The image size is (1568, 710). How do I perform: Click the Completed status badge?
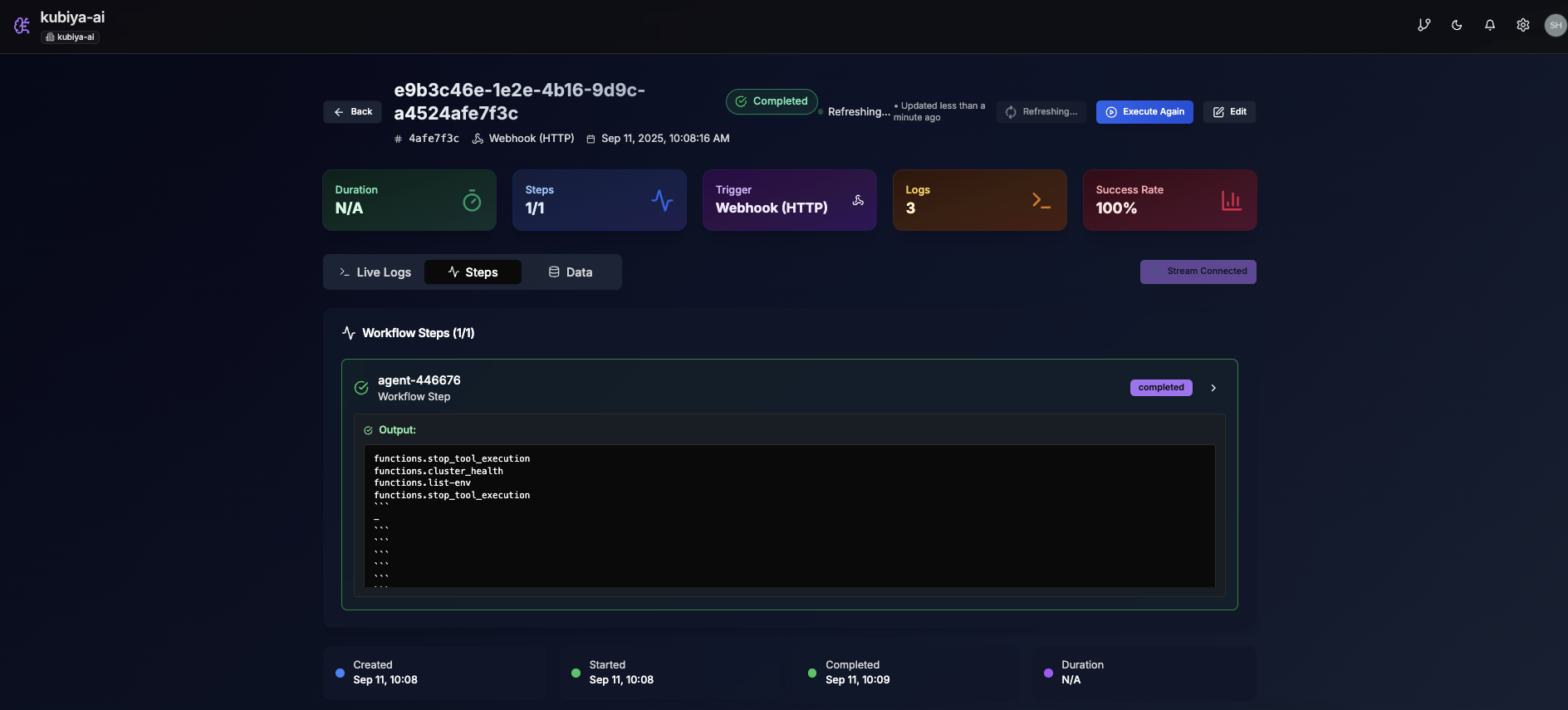click(772, 101)
